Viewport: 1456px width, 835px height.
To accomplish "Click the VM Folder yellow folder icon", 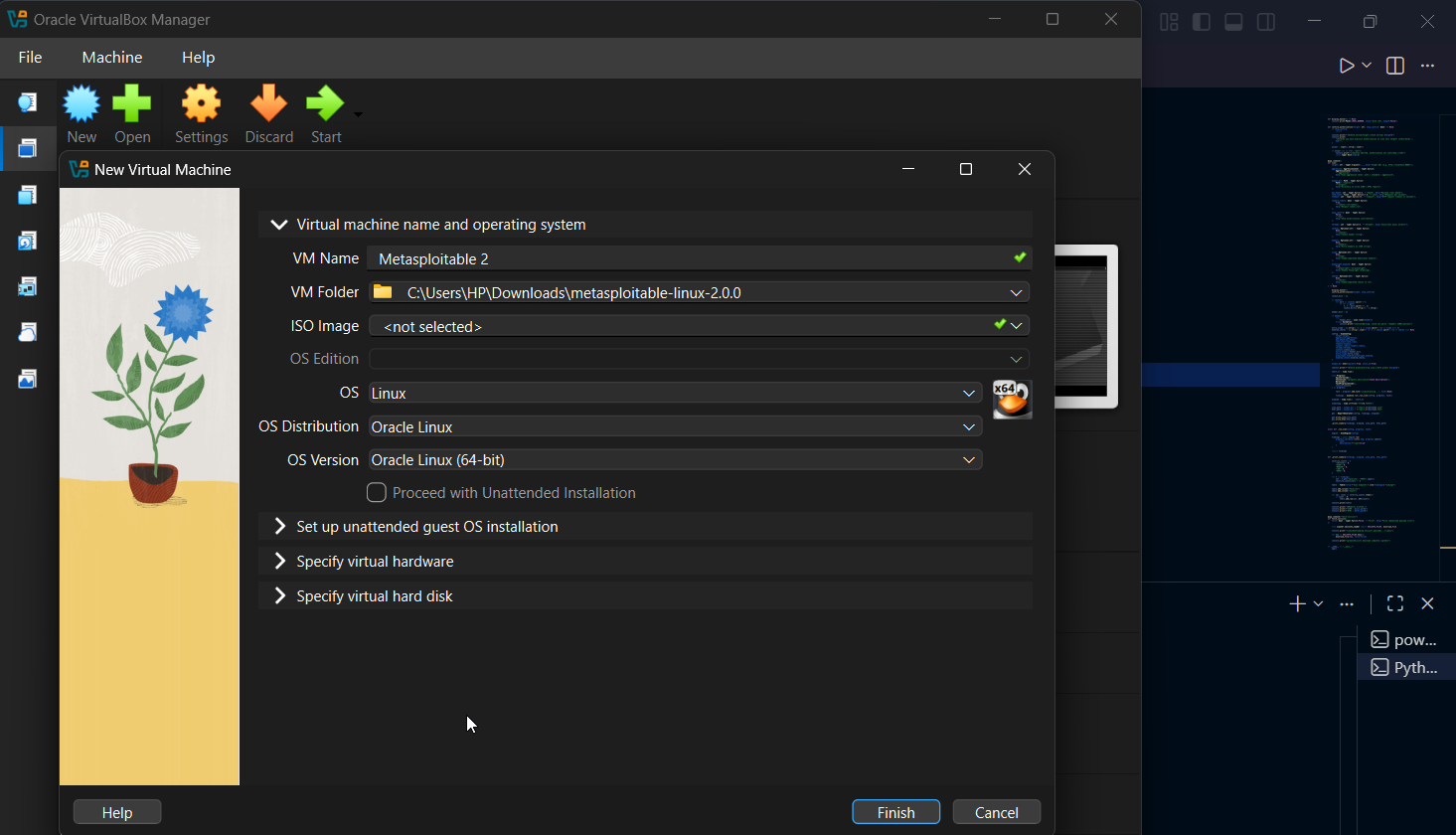I will click(383, 292).
